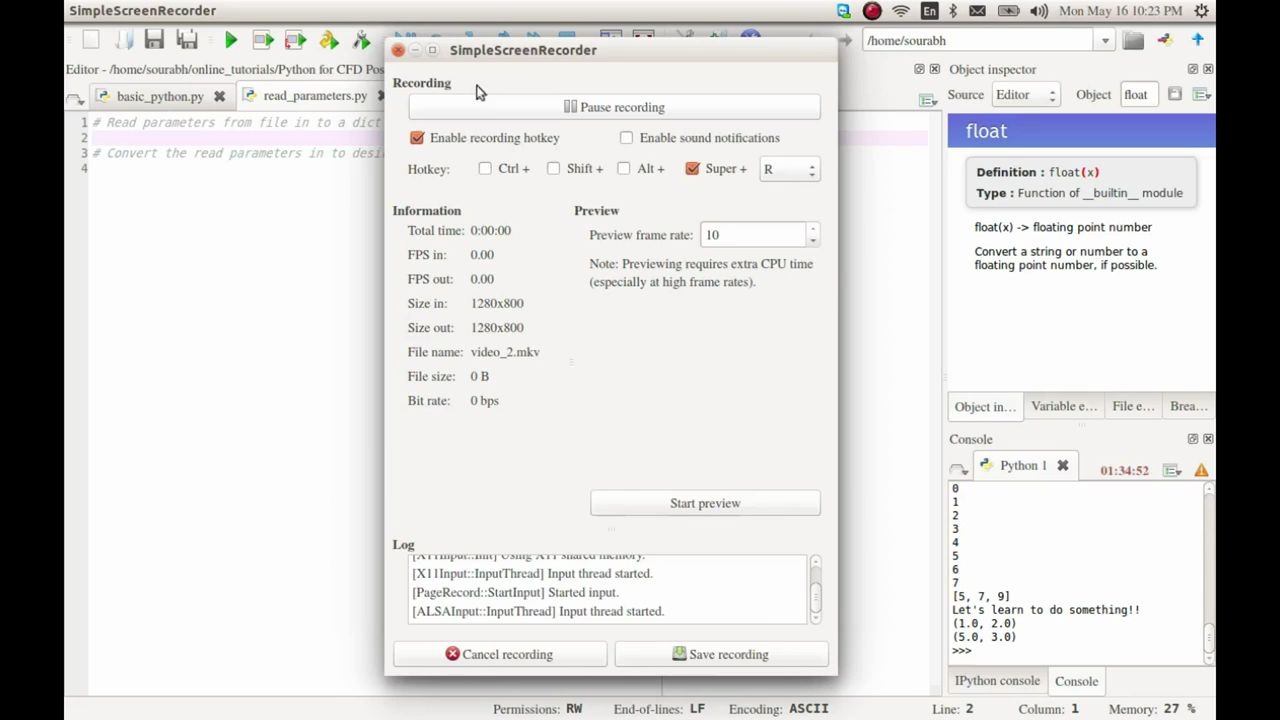Open the Console pane options icon

[x=1172, y=470]
